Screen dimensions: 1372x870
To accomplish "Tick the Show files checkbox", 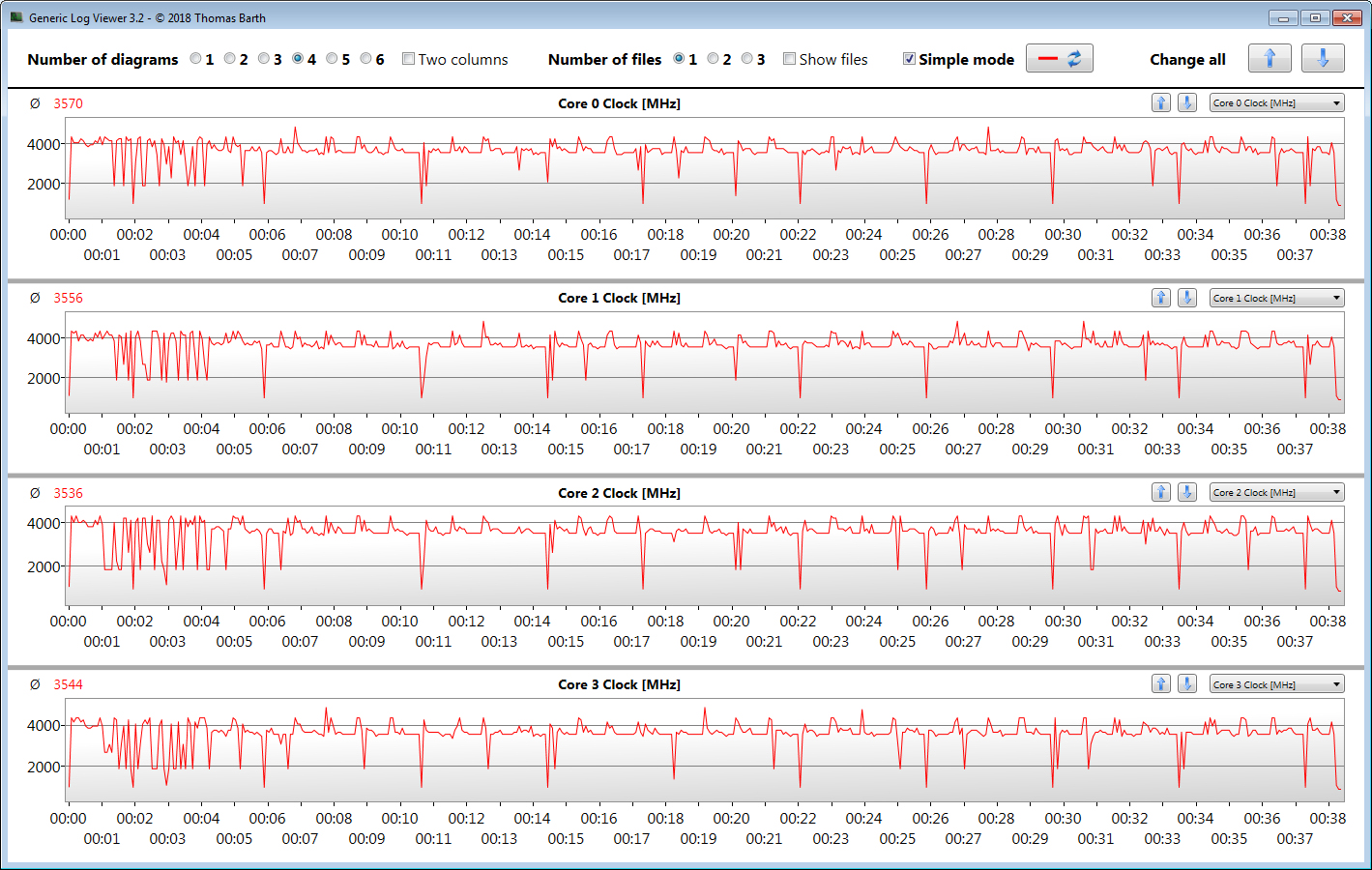I will [x=789, y=59].
